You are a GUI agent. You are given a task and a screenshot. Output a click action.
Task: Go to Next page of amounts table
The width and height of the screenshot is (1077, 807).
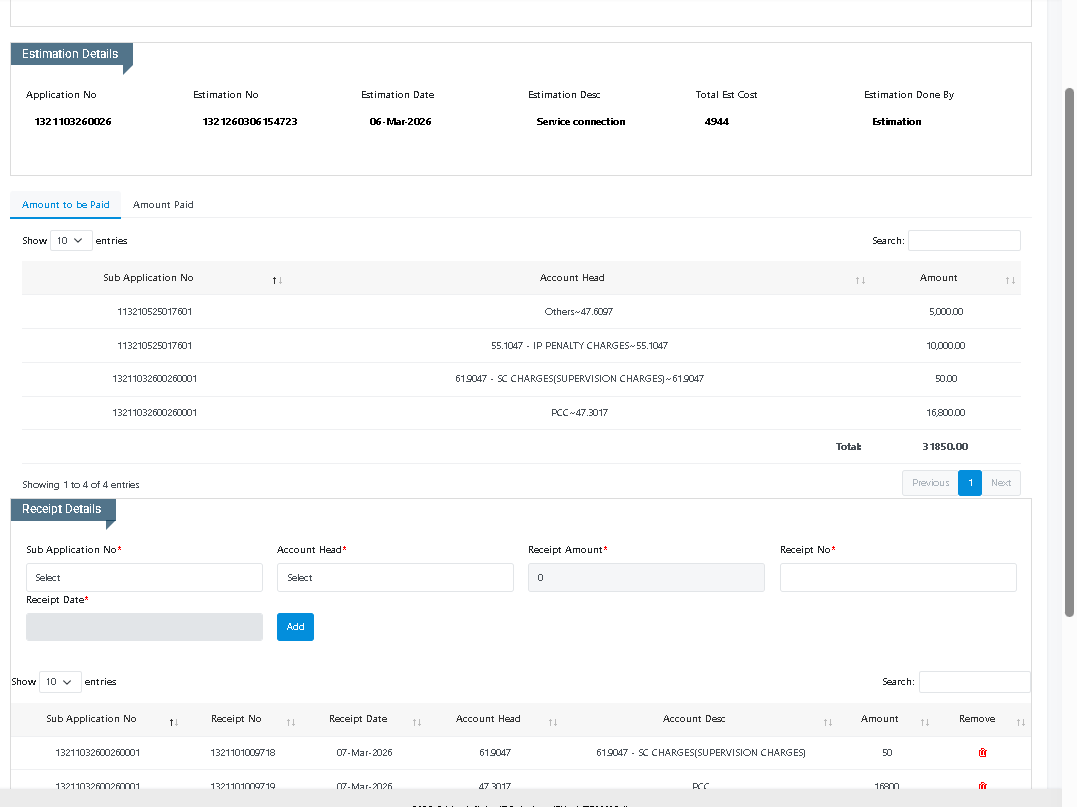(x=1001, y=483)
